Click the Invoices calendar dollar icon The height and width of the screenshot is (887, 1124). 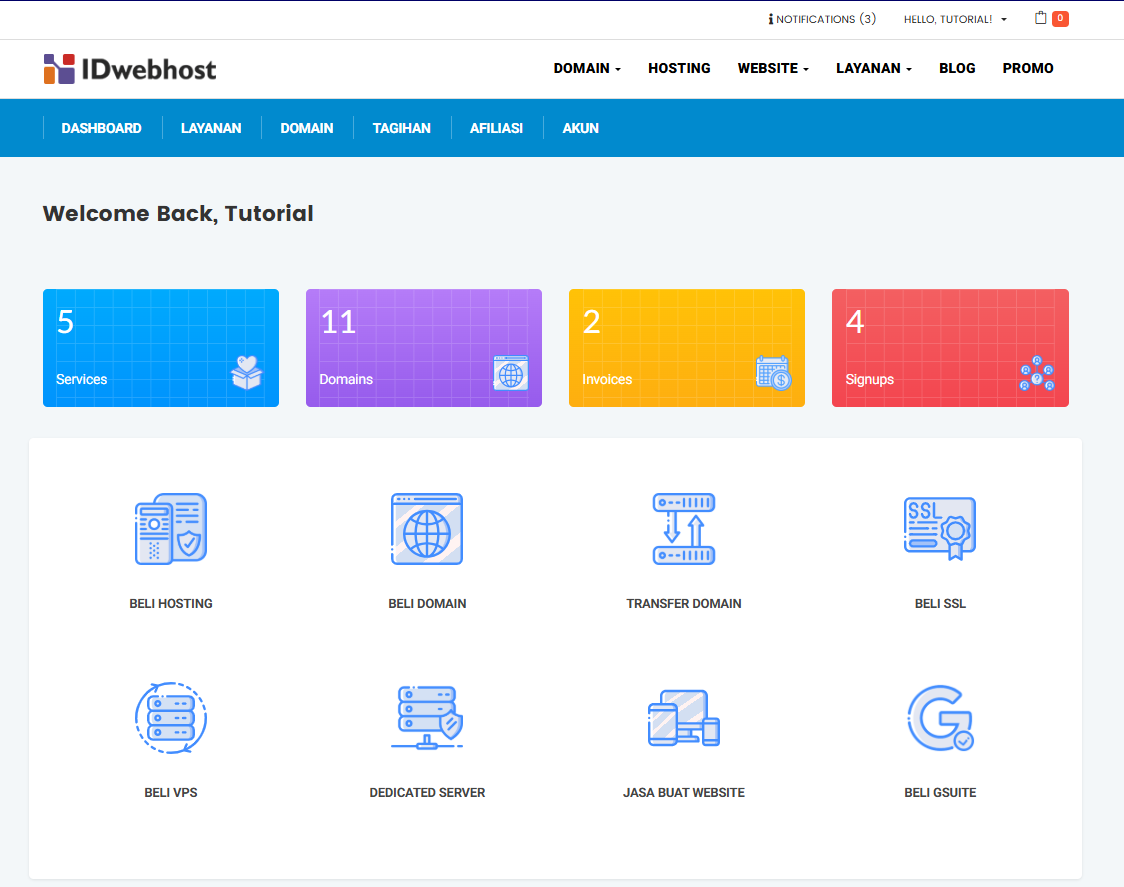click(774, 372)
